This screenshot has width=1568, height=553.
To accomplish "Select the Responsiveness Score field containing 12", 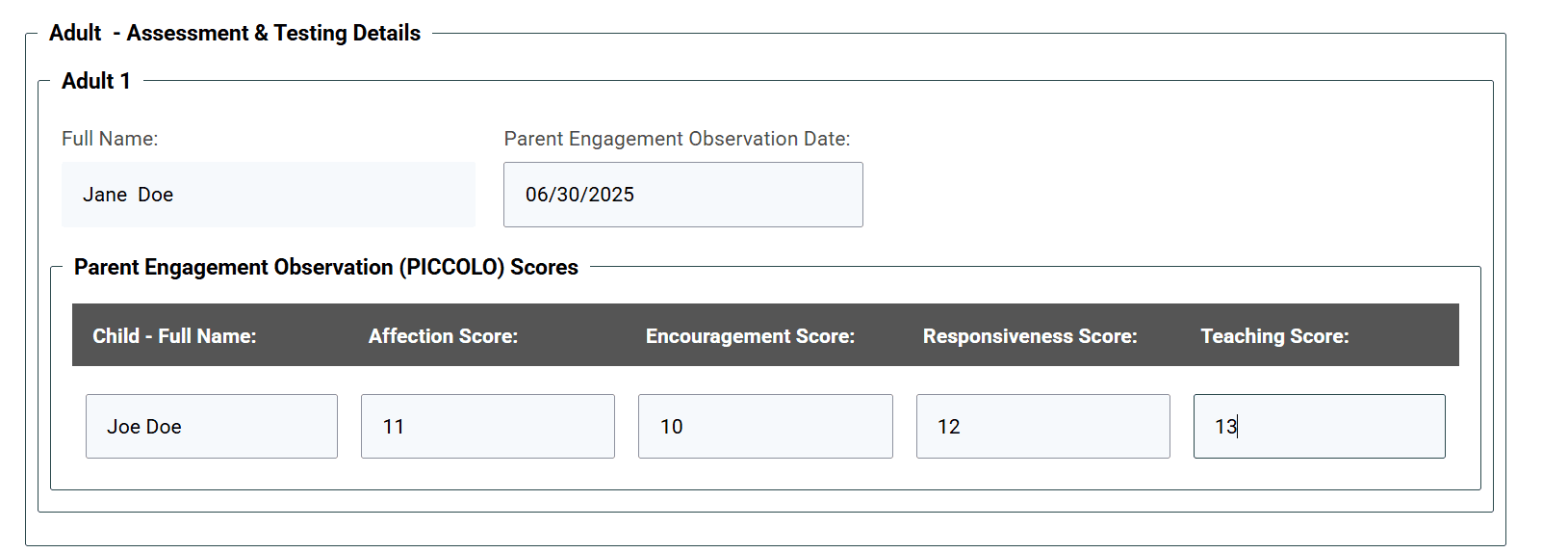I will (x=1042, y=426).
